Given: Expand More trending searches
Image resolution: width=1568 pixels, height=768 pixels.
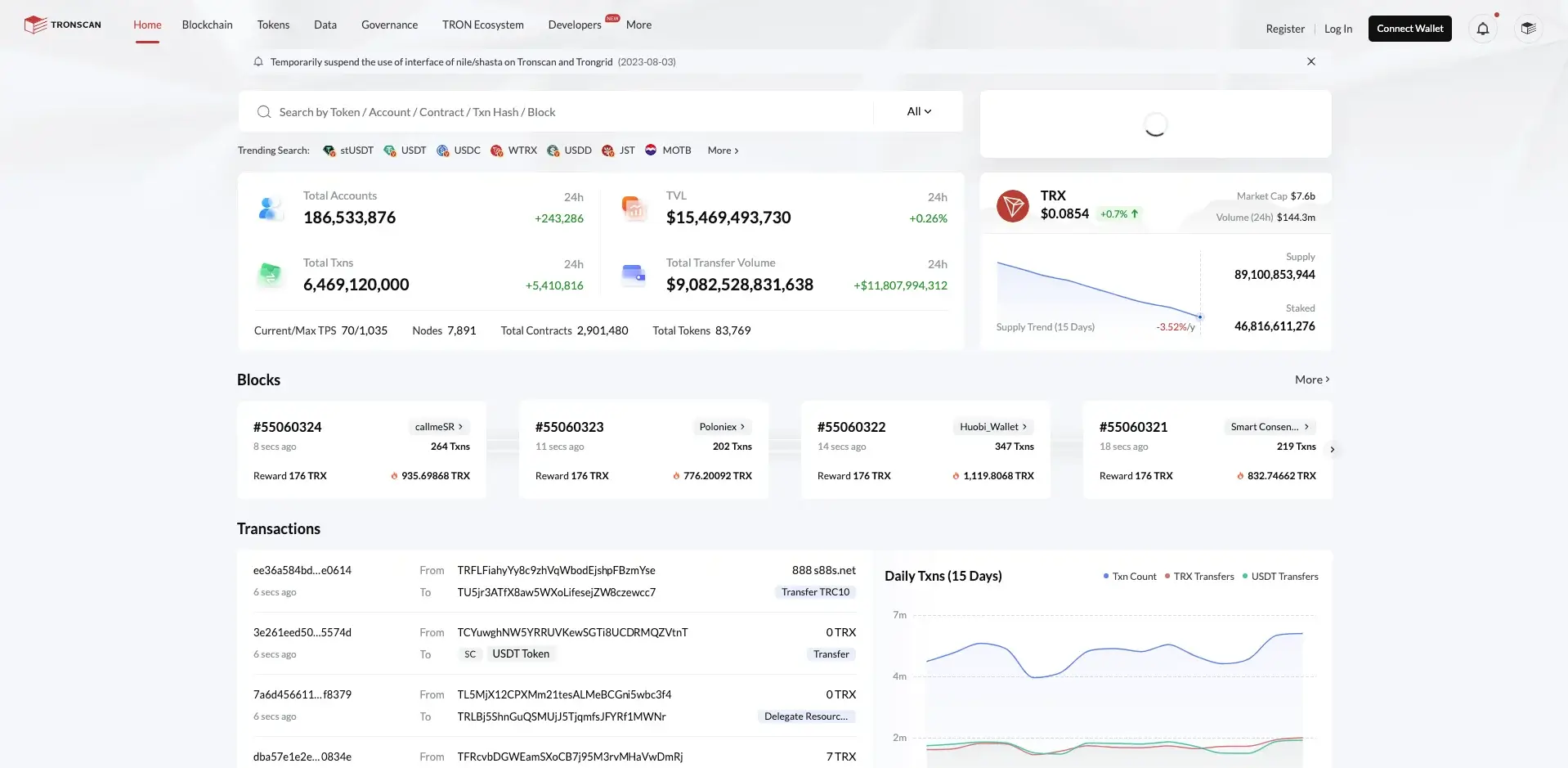Looking at the screenshot, I should tap(723, 150).
